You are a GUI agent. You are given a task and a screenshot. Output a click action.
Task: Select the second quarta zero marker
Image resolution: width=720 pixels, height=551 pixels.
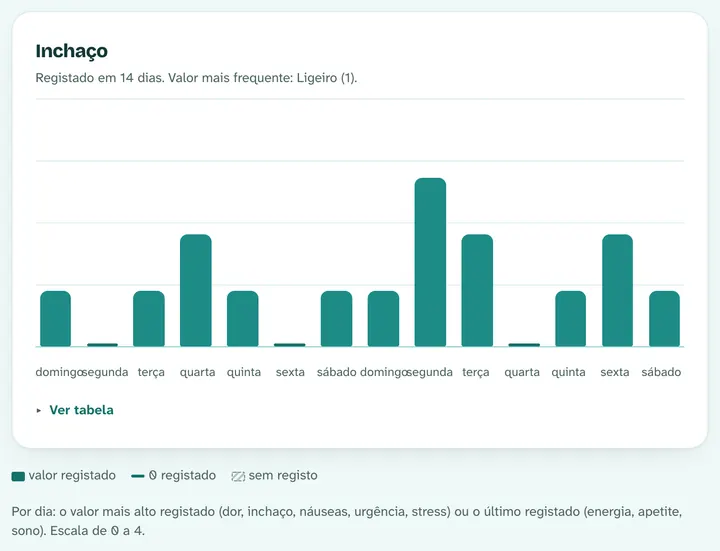[524, 345]
